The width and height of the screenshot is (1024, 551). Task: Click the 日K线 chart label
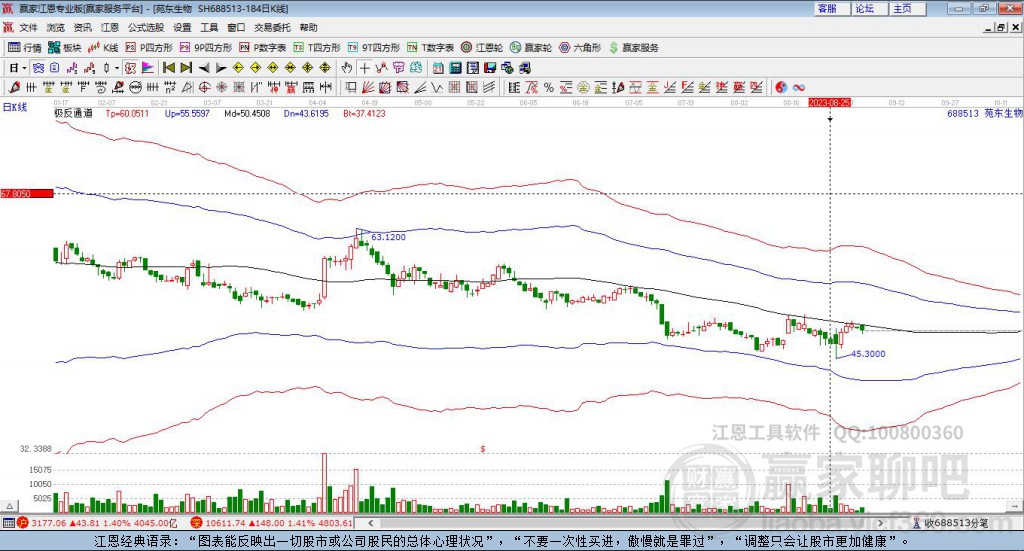point(14,107)
